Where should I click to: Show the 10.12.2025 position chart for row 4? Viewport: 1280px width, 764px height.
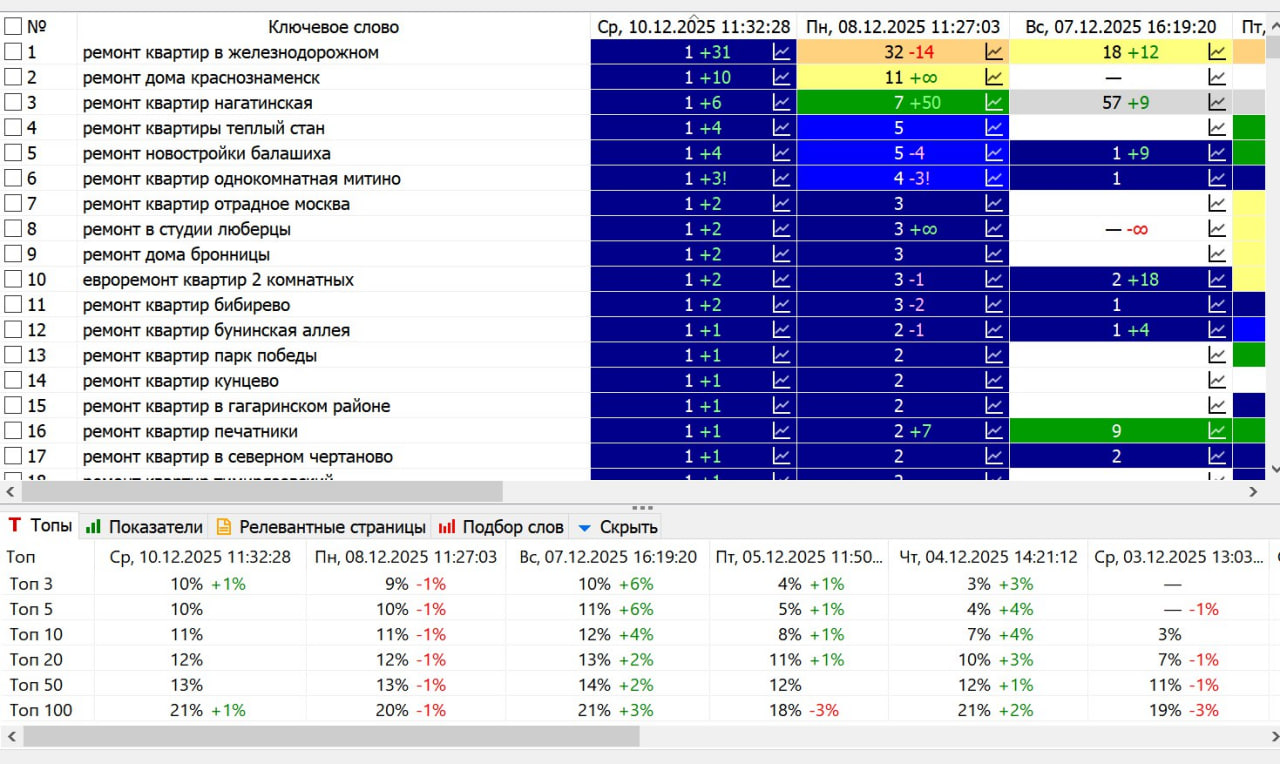tap(781, 128)
